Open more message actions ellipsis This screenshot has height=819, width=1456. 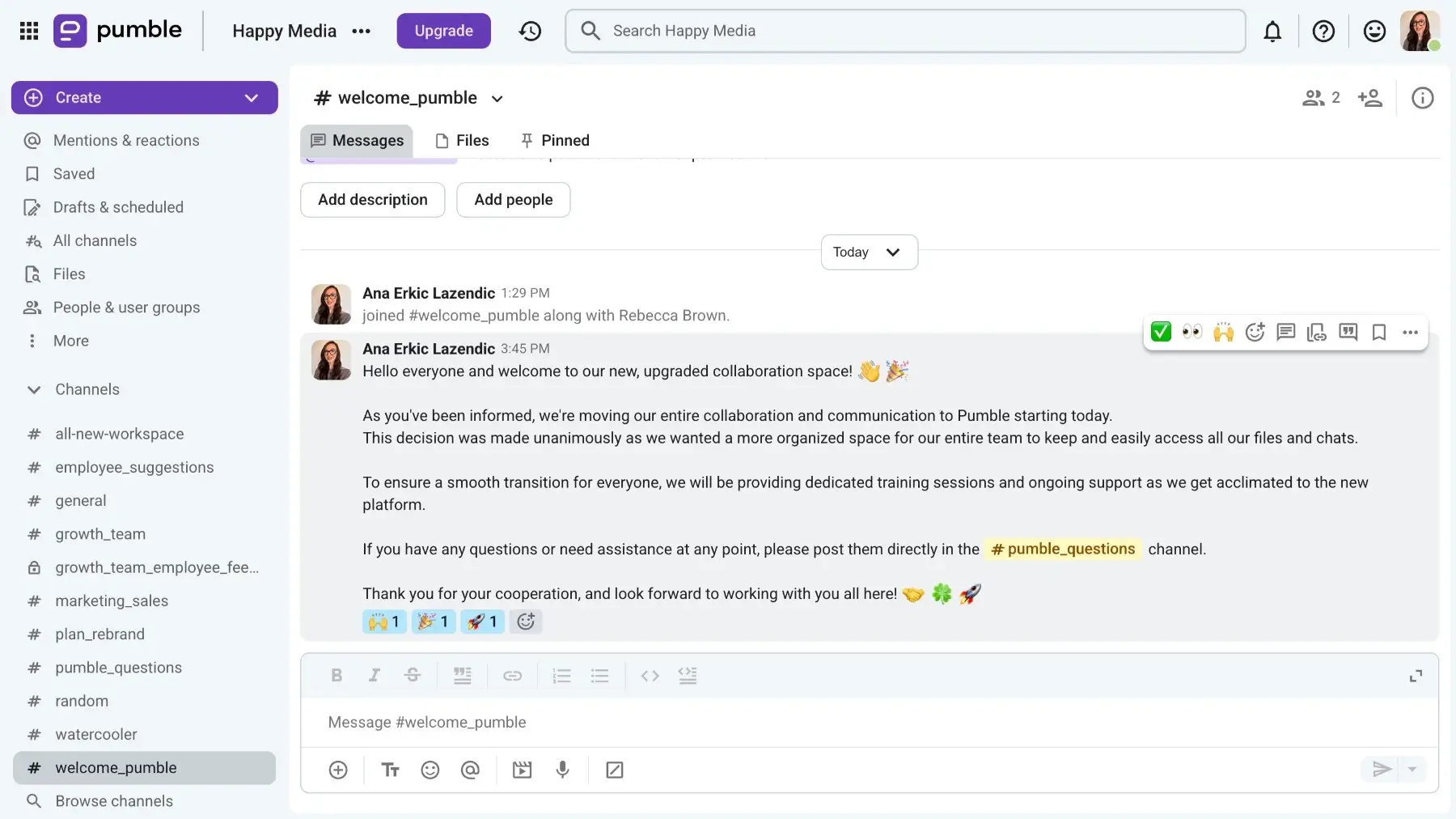click(1410, 332)
